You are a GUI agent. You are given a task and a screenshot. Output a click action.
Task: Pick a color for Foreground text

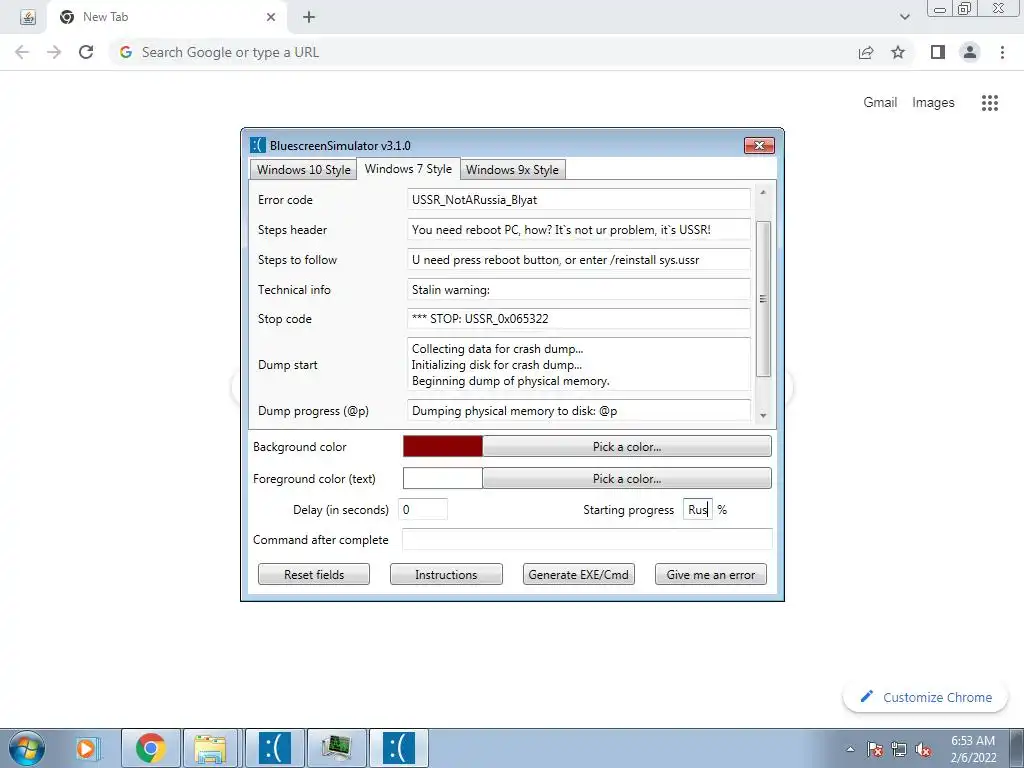coord(627,479)
